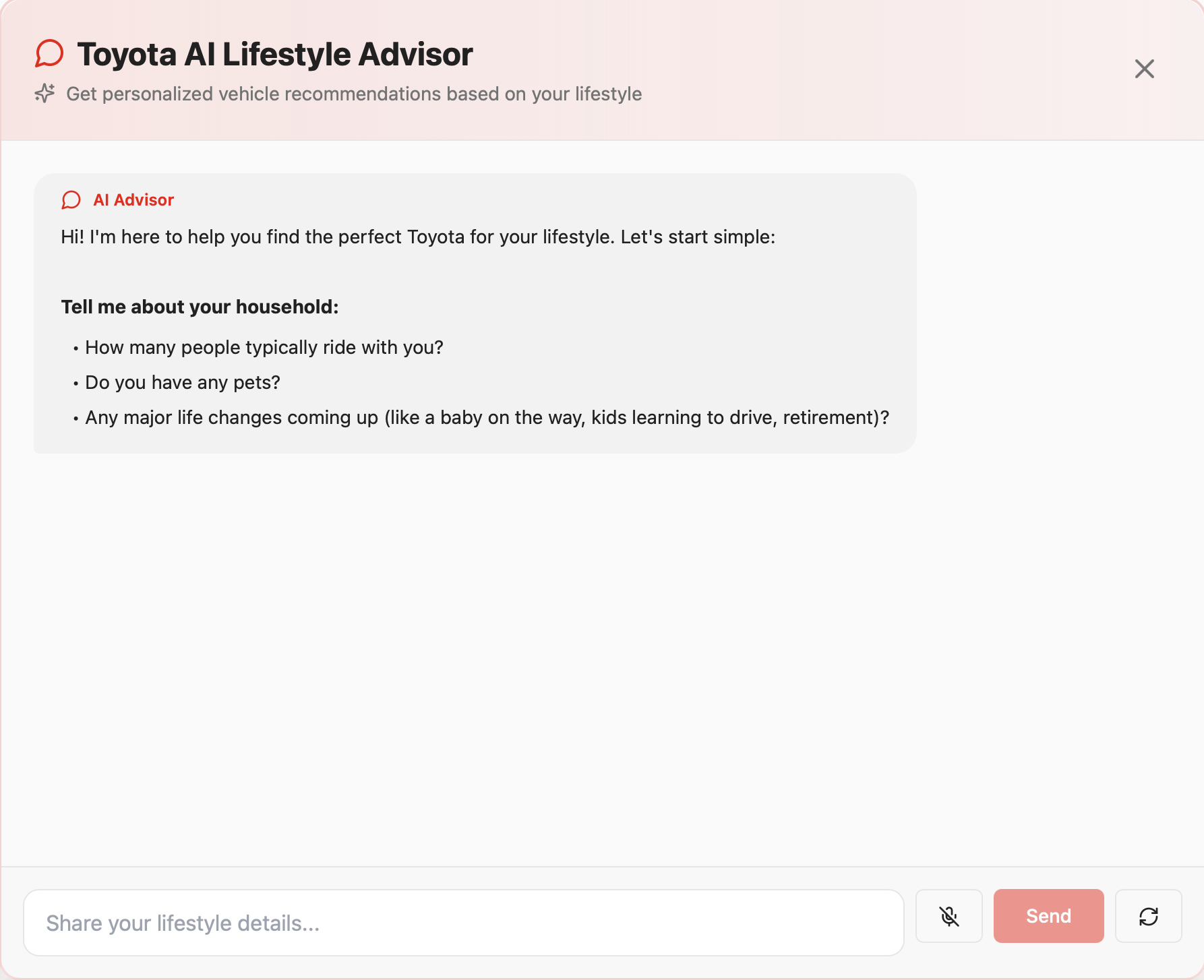Click the red "AI Advisor" sender label

pos(133,200)
